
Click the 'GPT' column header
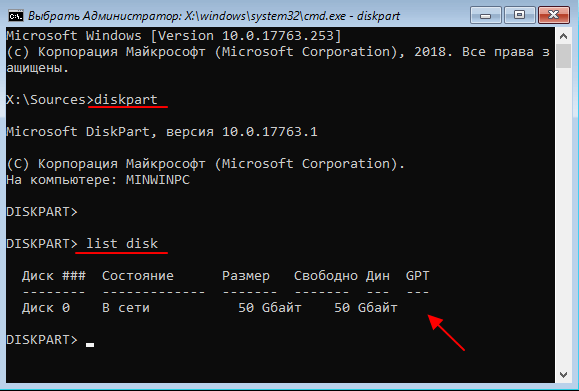pyautogui.click(x=417, y=276)
